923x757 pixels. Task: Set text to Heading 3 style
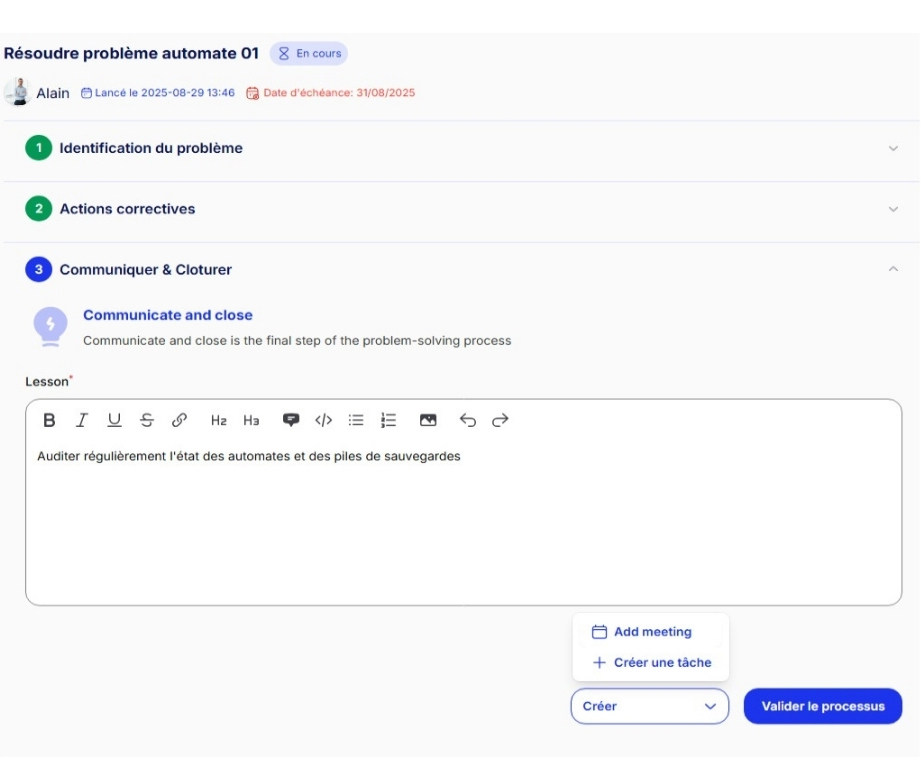click(251, 421)
